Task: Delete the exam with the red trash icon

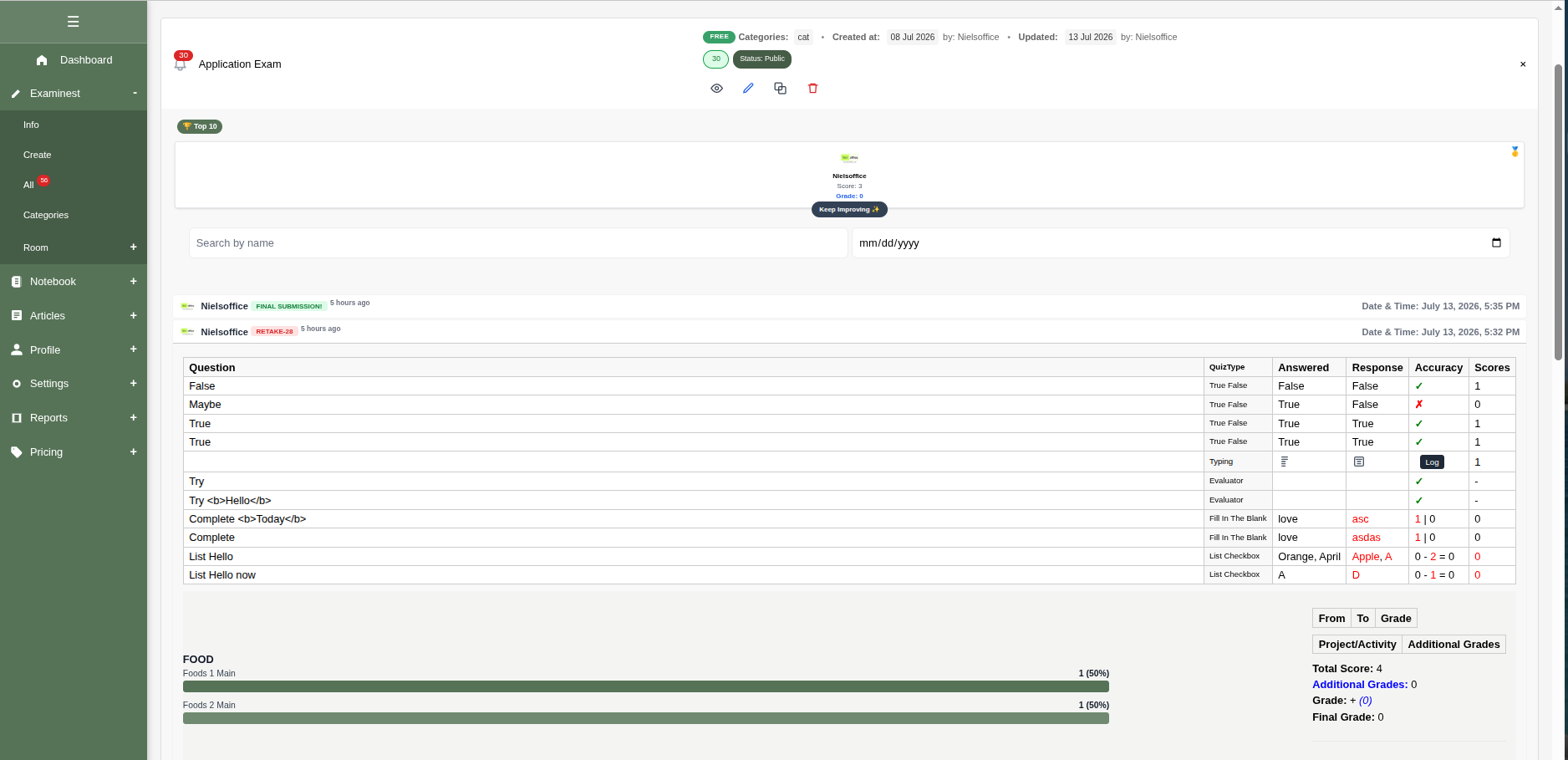Action: [x=812, y=89]
